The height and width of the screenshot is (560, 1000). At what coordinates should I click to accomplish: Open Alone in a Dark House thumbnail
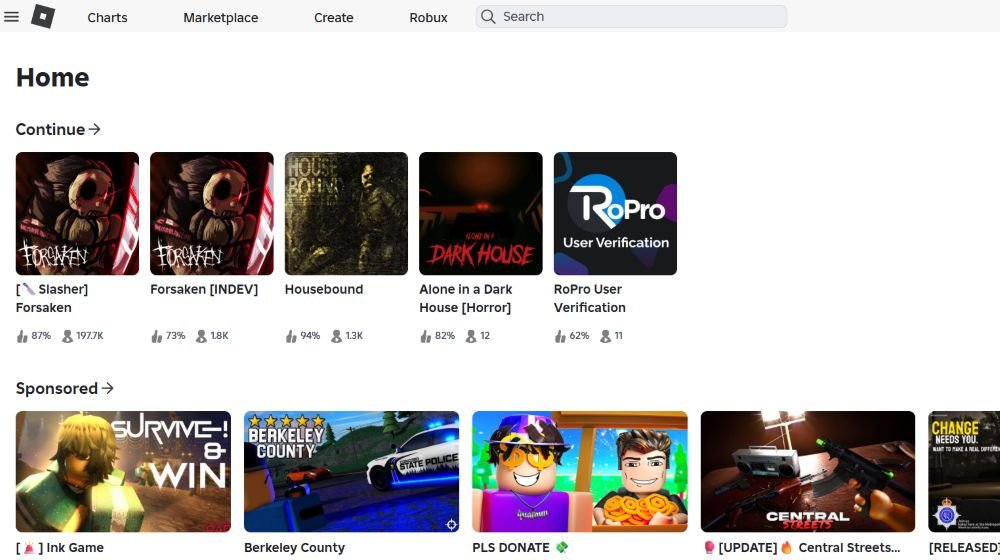coord(481,214)
